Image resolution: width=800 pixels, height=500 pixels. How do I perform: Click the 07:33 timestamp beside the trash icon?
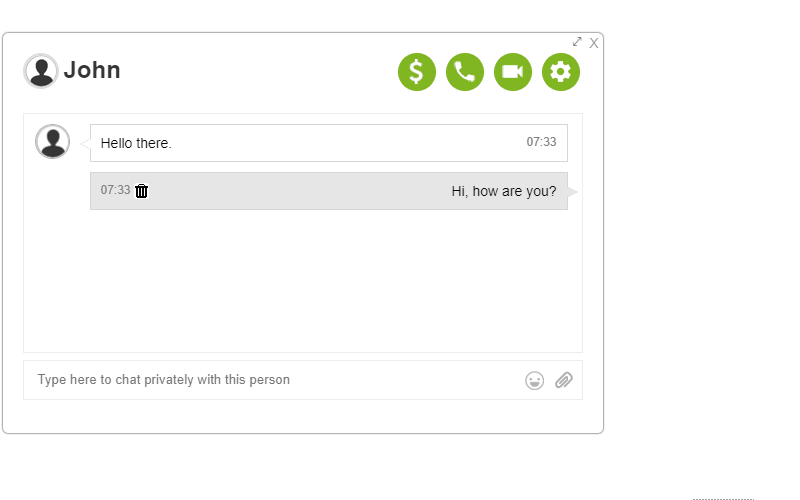click(115, 190)
